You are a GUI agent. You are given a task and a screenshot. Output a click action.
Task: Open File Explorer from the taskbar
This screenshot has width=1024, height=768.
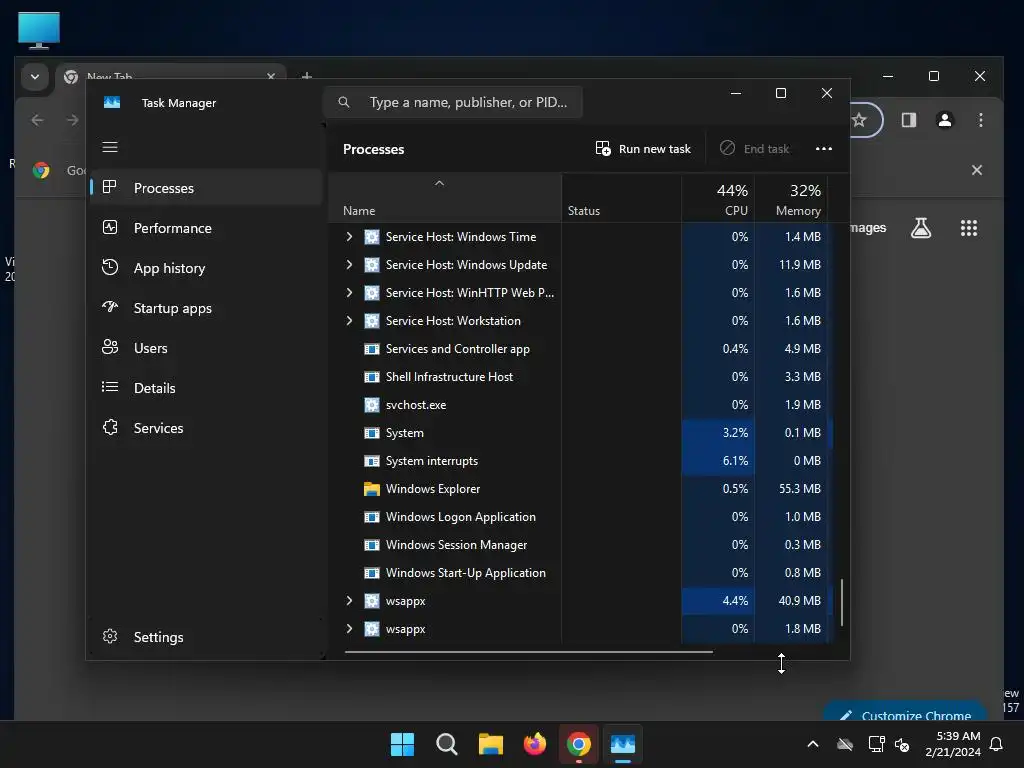click(x=490, y=744)
